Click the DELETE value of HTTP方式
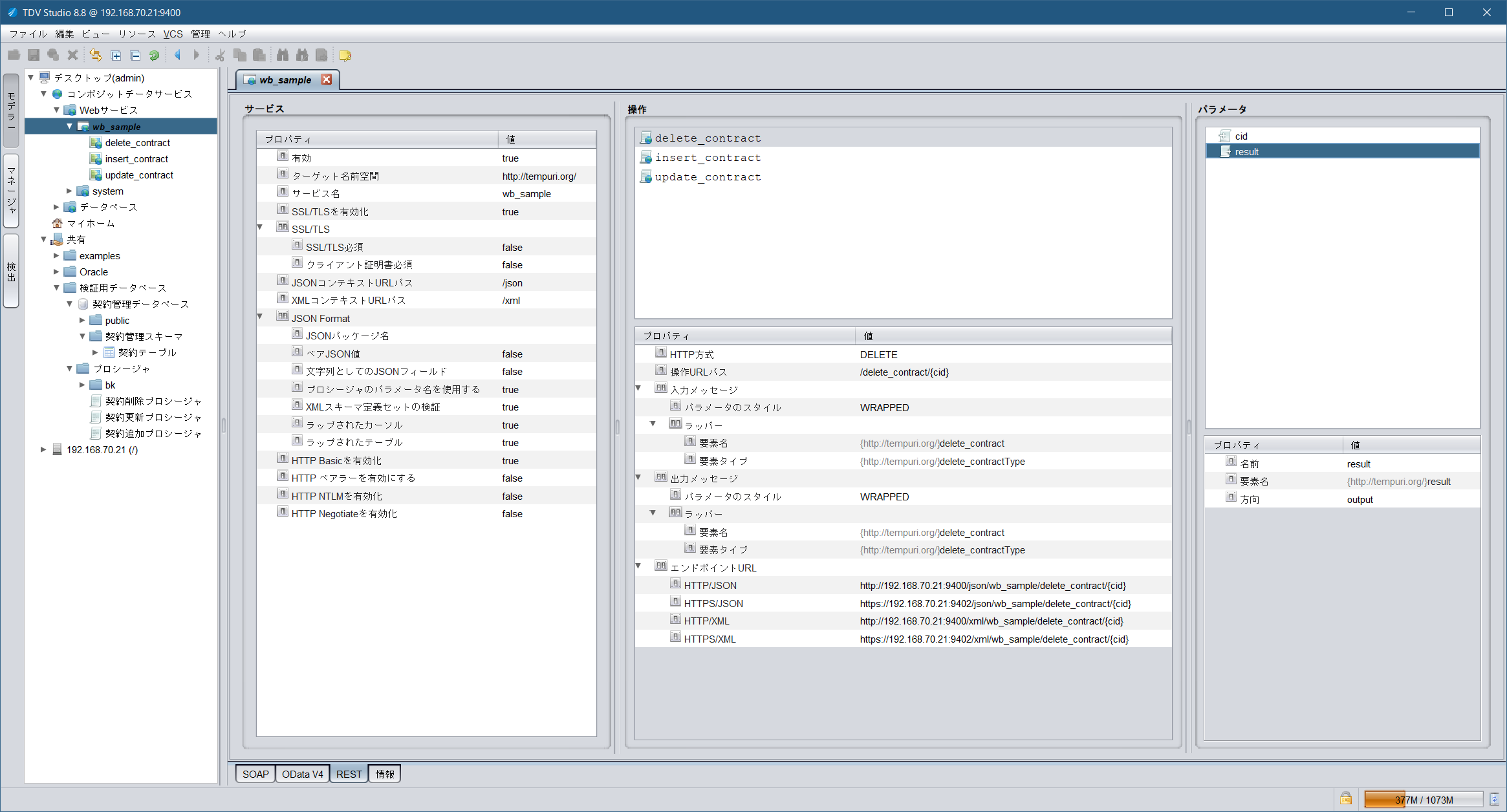Screen dimensions: 1507x812 (x=878, y=355)
